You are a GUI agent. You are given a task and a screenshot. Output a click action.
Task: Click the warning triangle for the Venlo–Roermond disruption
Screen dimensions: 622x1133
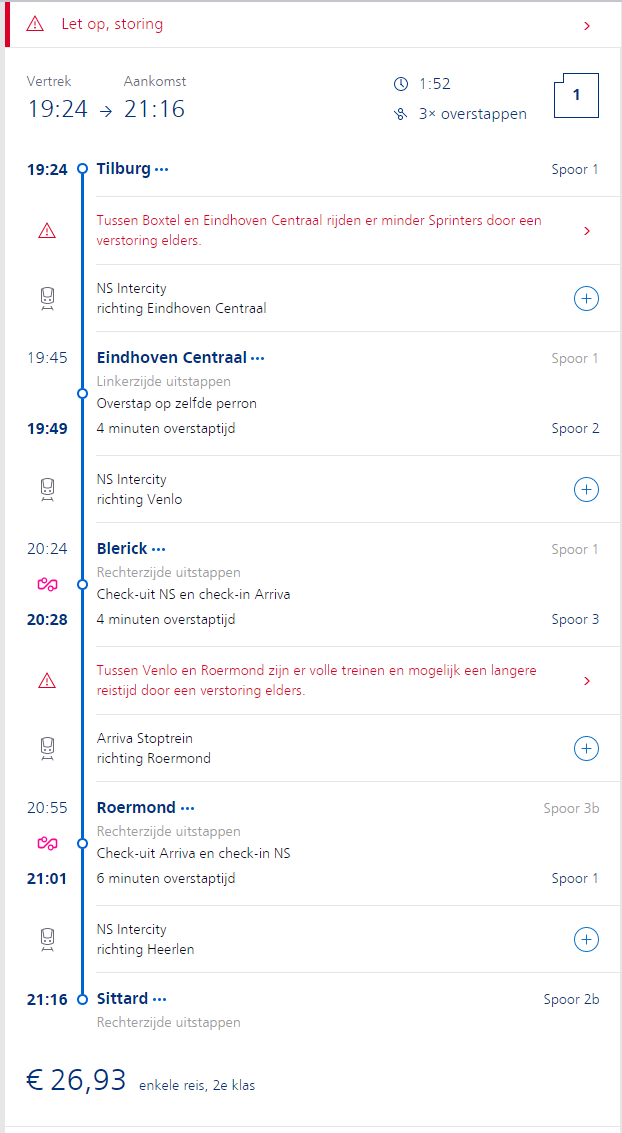[x=47, y=681]
